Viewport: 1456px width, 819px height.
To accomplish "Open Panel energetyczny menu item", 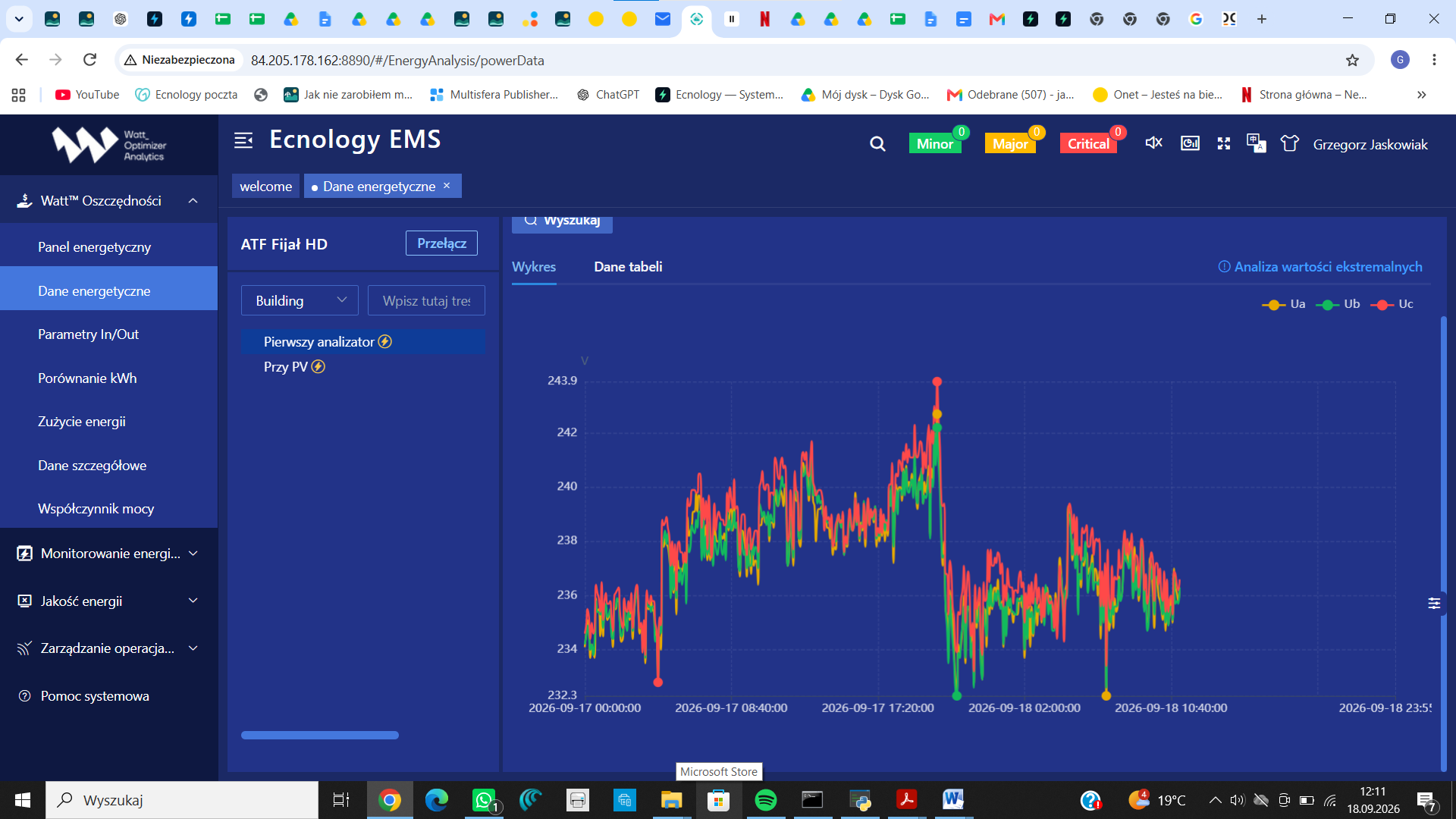I will (108, 247).
